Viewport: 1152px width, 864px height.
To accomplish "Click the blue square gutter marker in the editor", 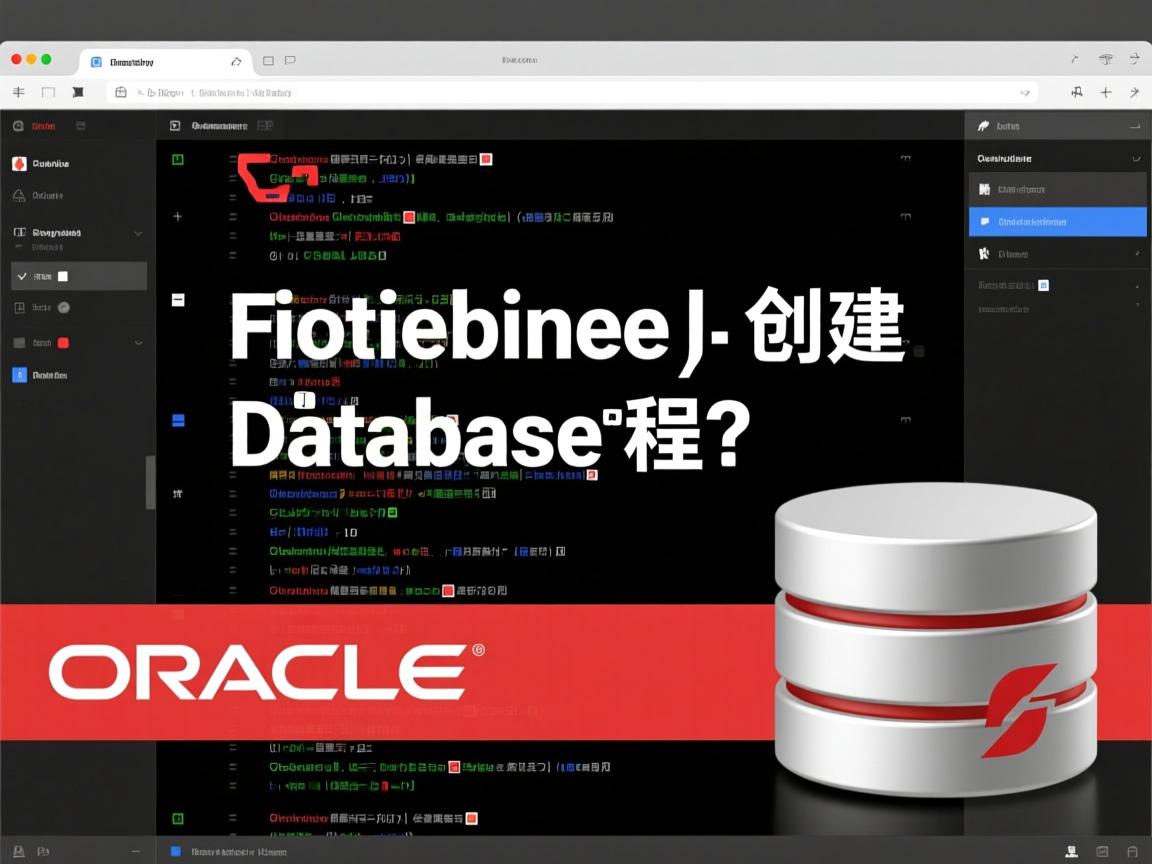I will [178, 420].
